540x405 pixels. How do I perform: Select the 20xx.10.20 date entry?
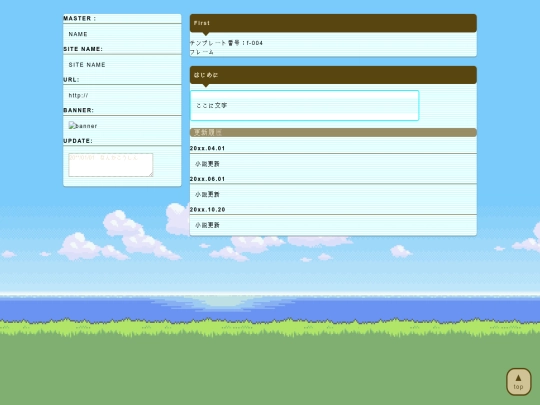coord(208,210)
